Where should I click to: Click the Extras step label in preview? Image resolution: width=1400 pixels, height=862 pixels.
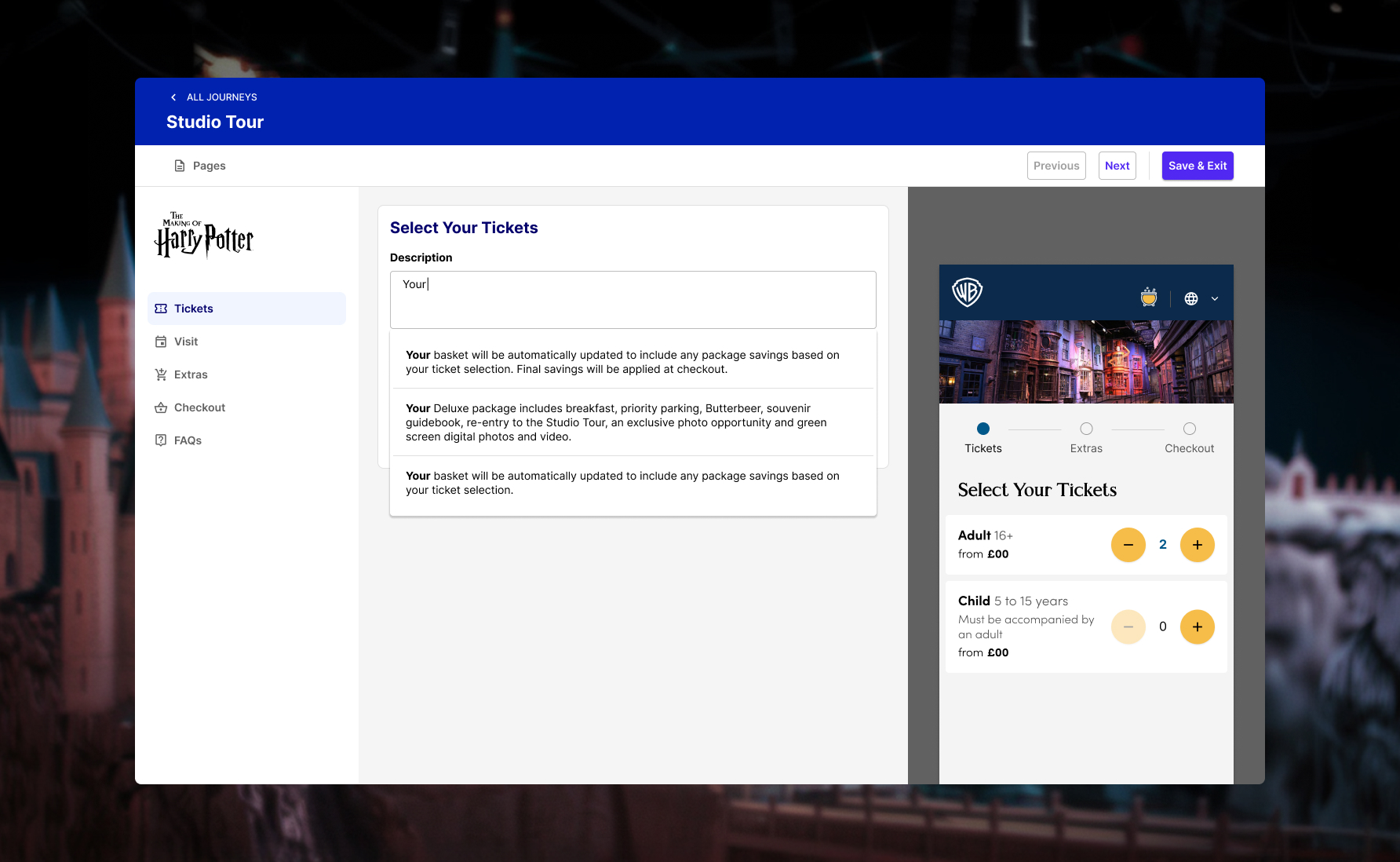coord(1086,448)
